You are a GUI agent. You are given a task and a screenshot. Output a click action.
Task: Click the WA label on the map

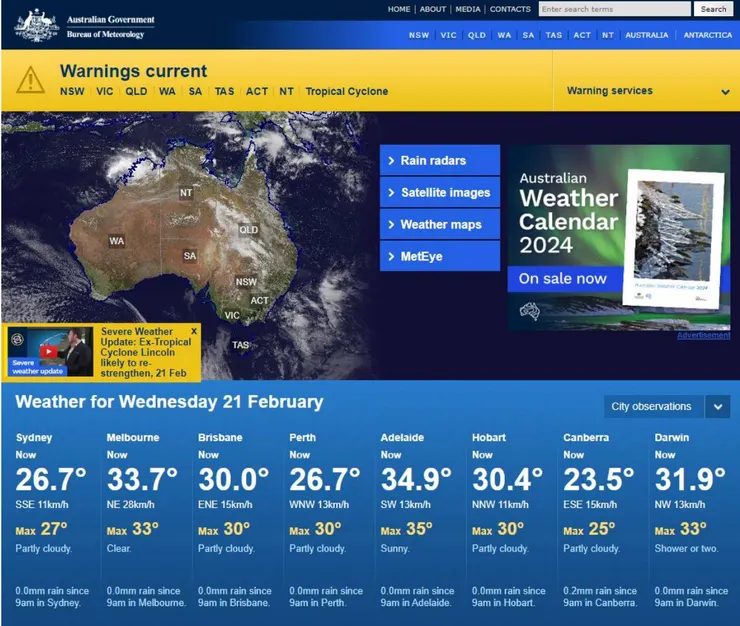[x=117, y=241]
